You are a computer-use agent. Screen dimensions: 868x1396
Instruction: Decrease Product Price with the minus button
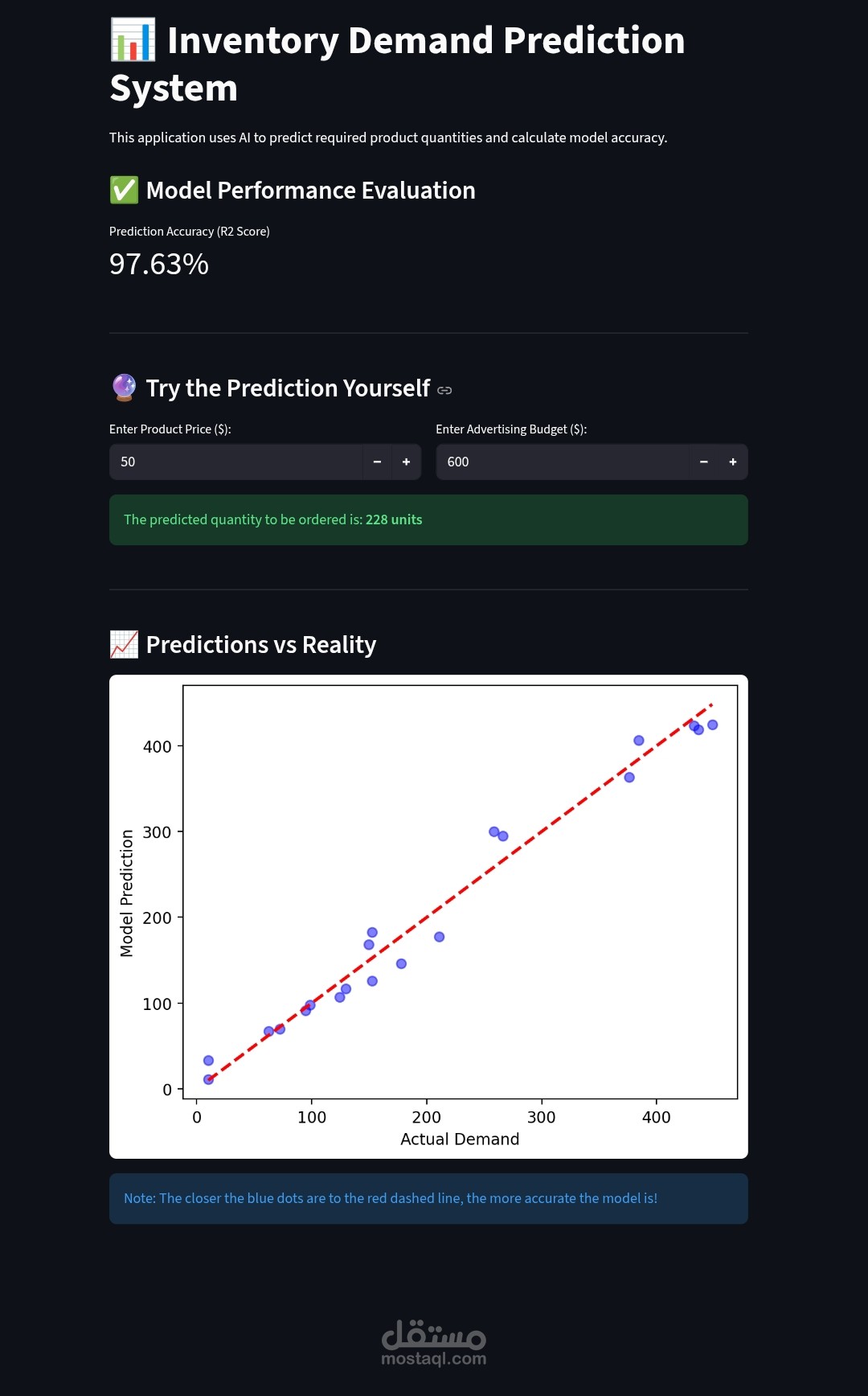(377, 462)
